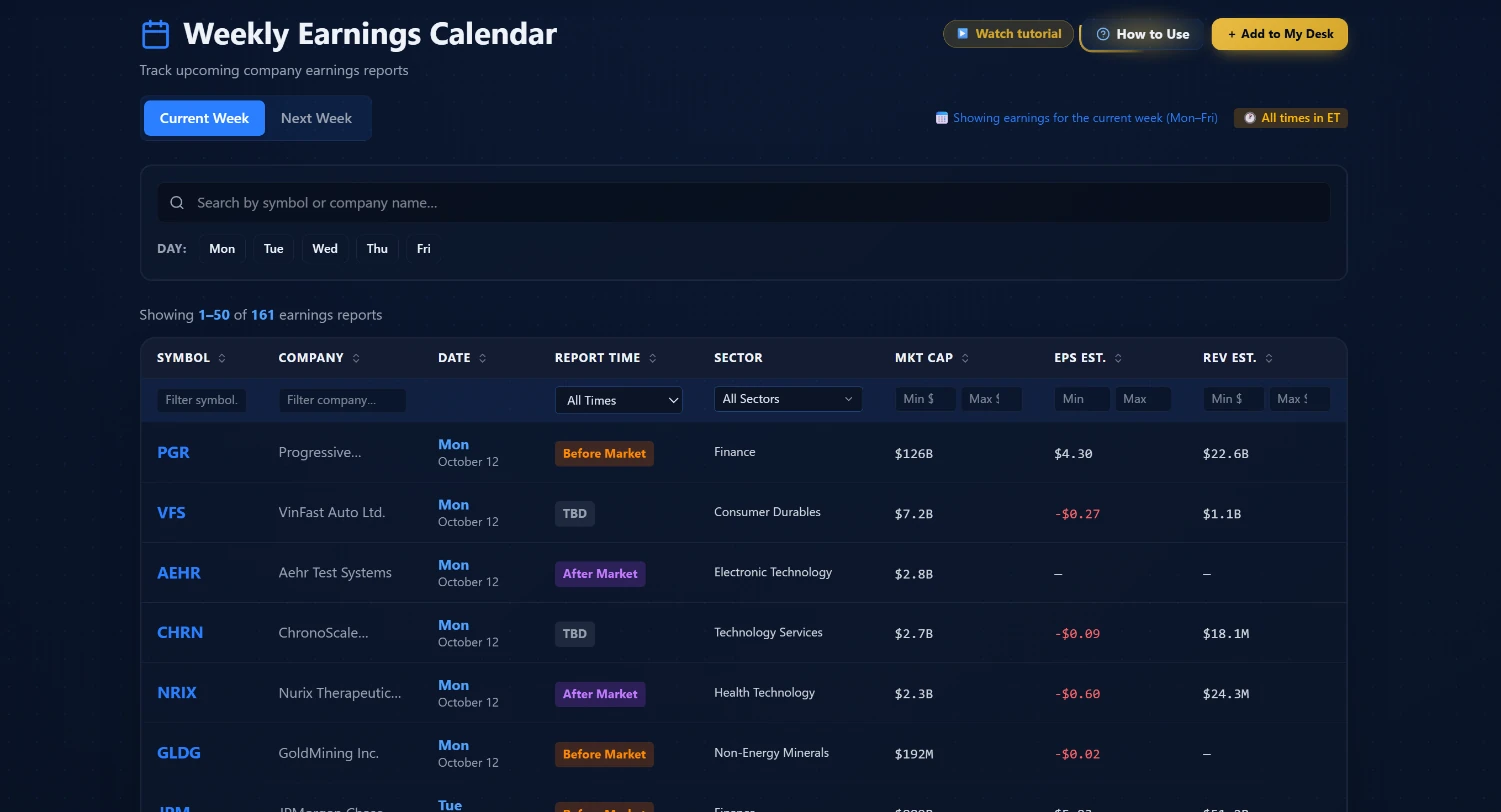Sort by Company column arrows icon
The height and width of the screenshot is (812, 1501).
(x=356, y=358)
